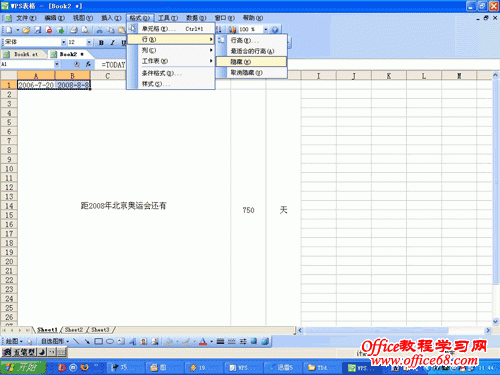
Task: Cut selection with the scissors icon
Action: [x=99, y=30]
